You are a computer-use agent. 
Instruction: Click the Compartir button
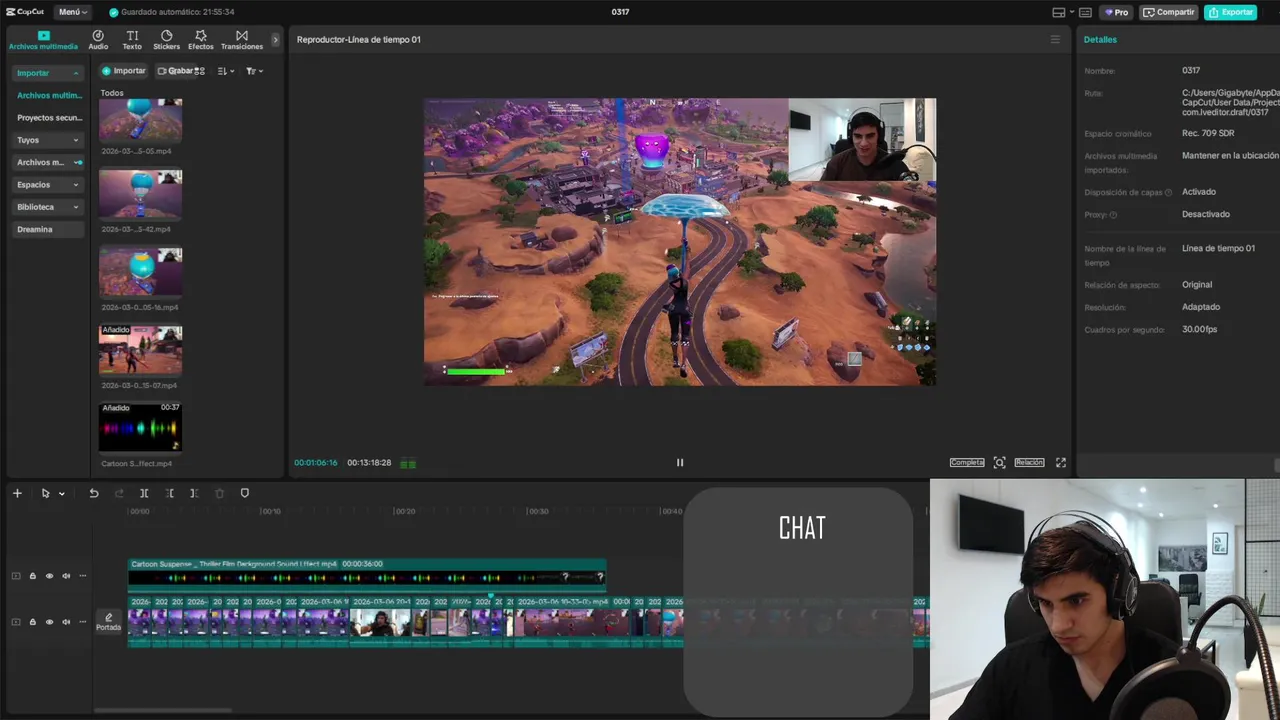pyautogui.click(x=1169, y=12)
